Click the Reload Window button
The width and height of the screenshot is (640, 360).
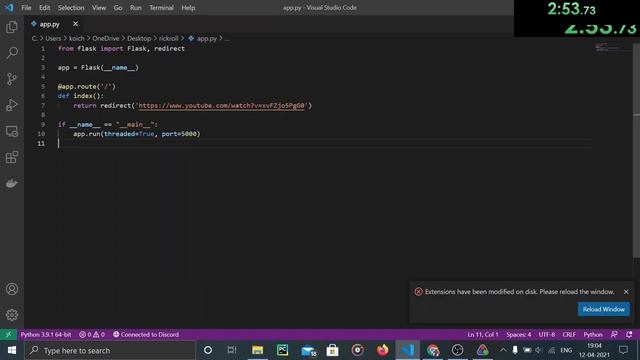(604, 309)
